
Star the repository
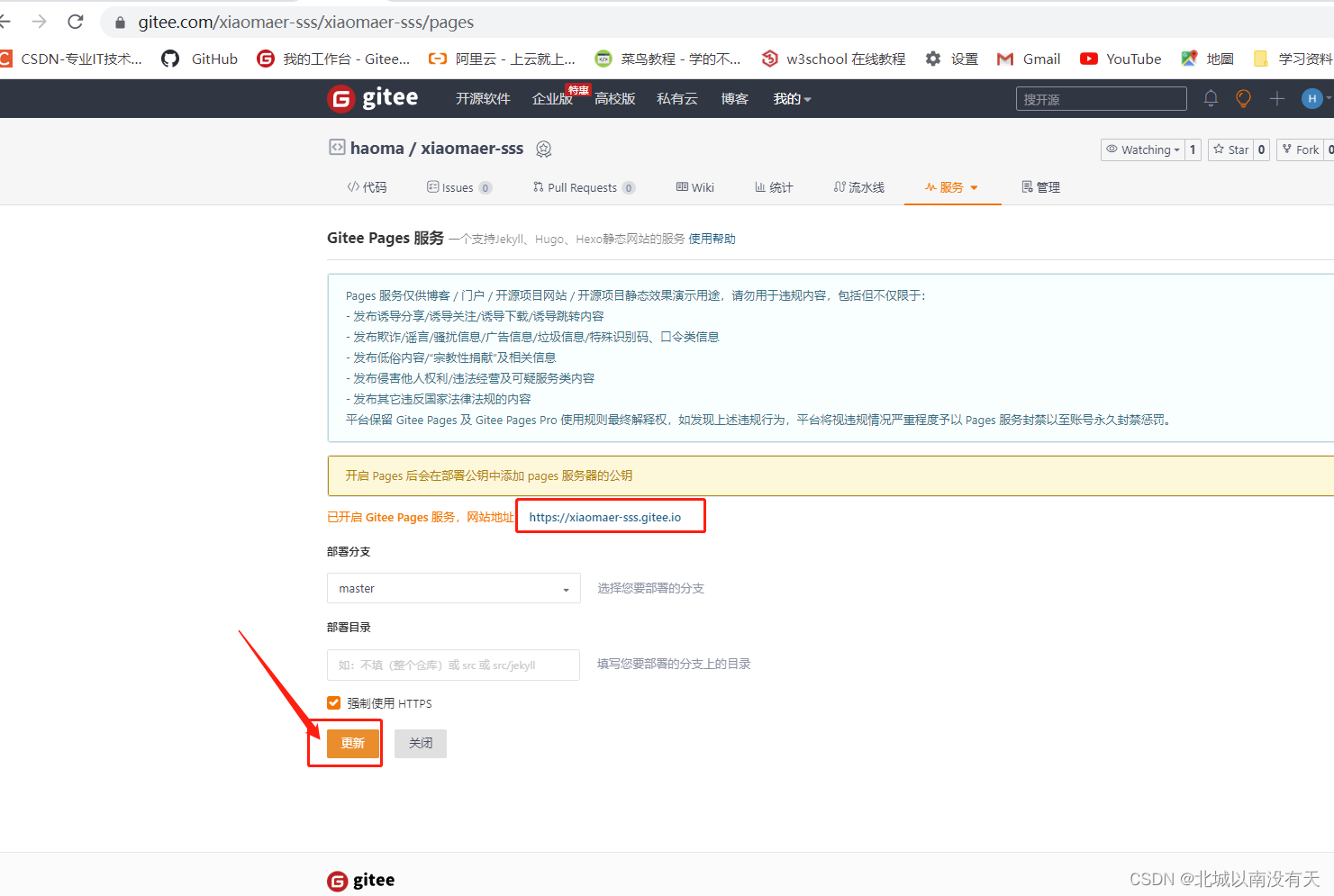1230,149
